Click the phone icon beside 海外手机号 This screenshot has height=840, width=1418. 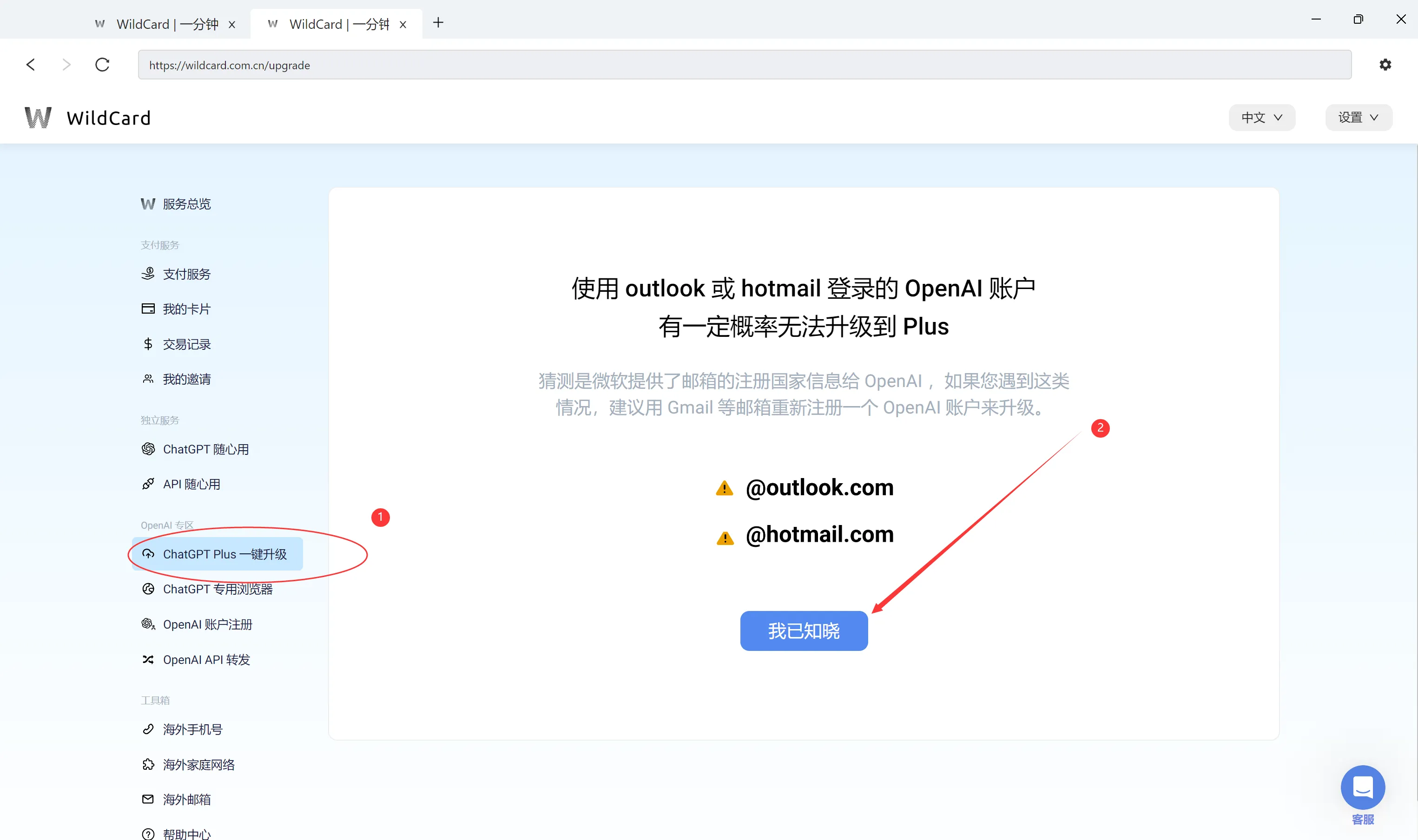pyautogui.click(x=148, y=729)
